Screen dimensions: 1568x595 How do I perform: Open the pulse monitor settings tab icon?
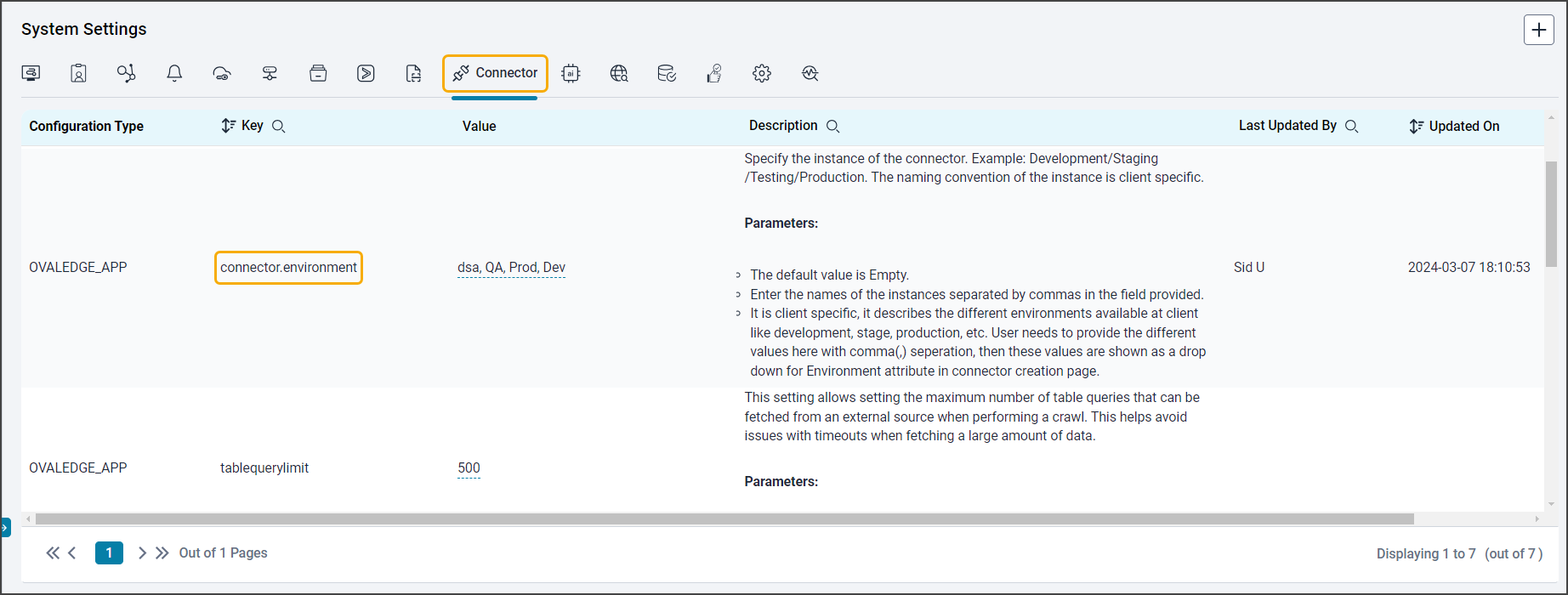click(810, 73)
